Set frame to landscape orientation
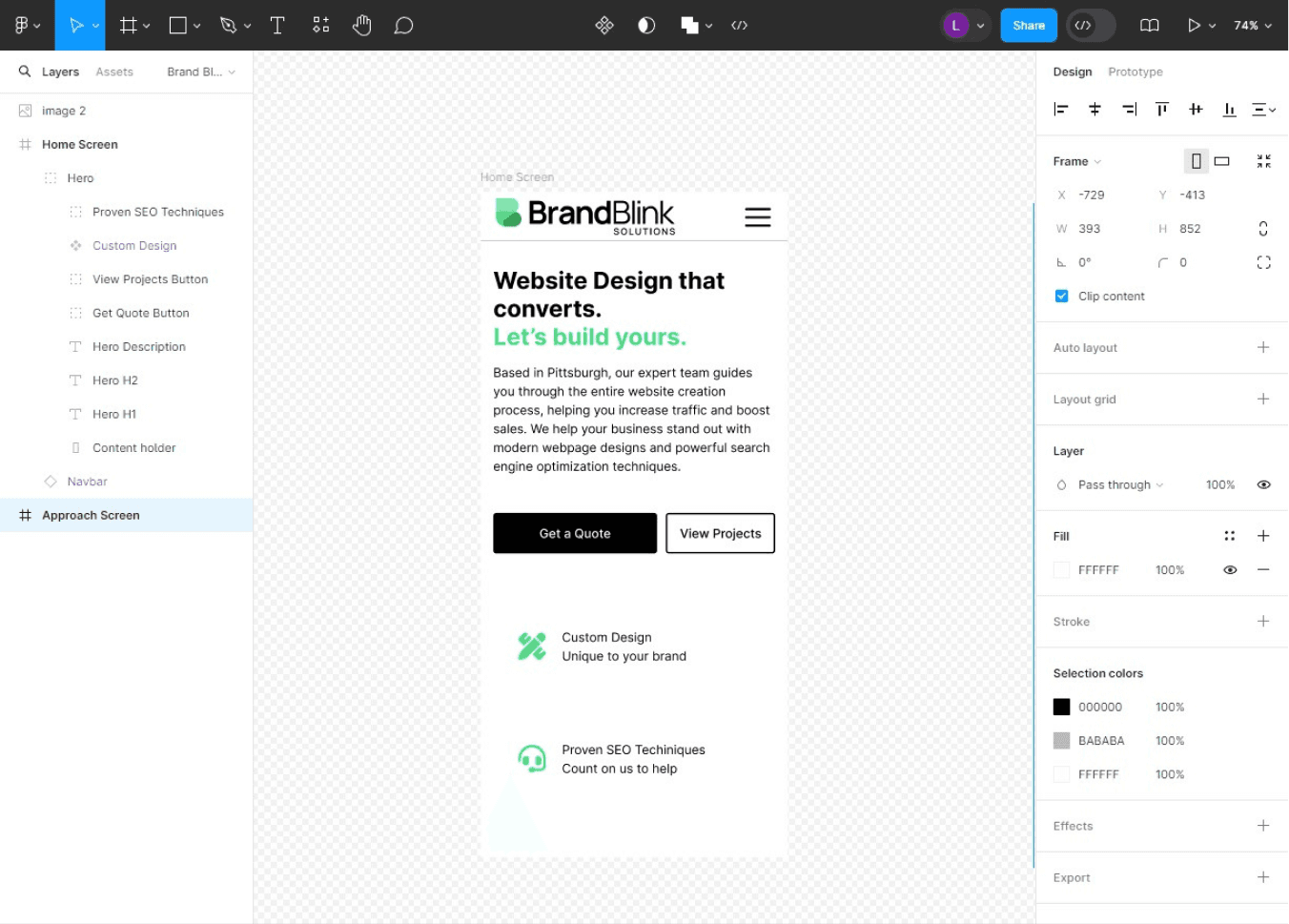 tap(1222, 161)
